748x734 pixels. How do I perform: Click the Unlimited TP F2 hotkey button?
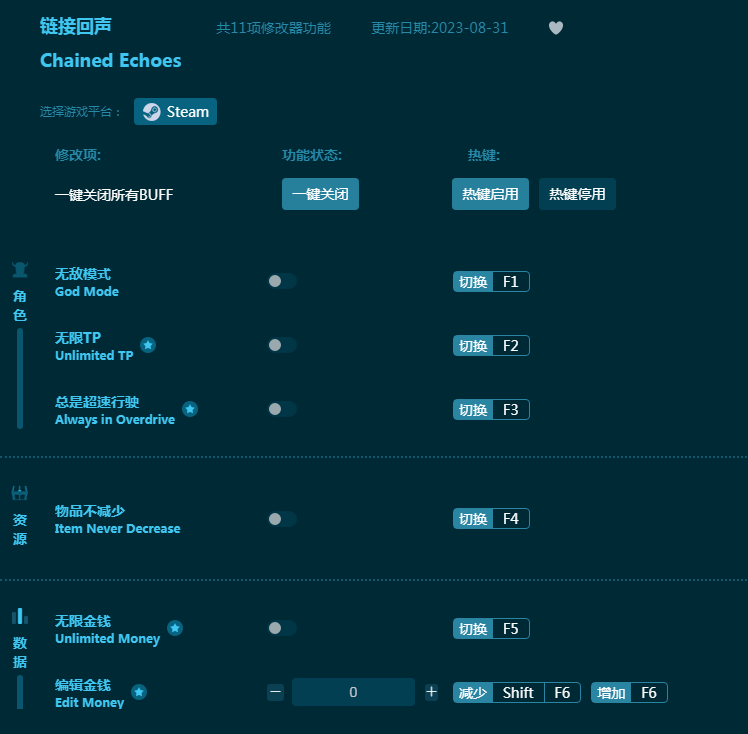pyautogui.click(x=491, y=345)
